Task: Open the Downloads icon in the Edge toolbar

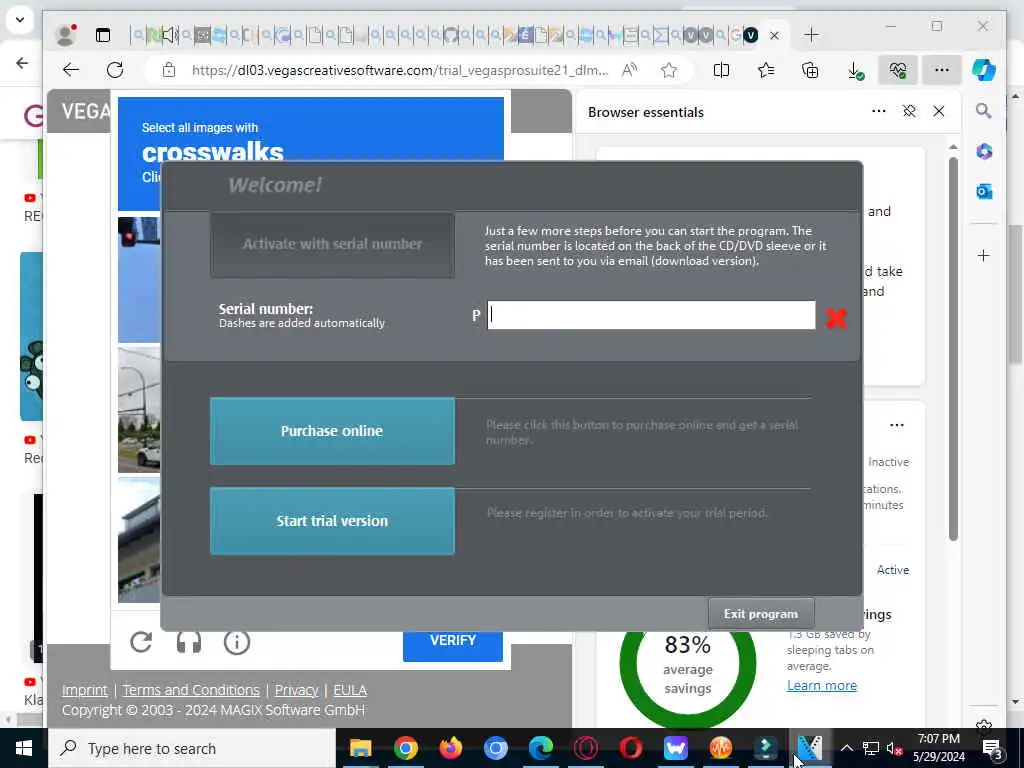Action: pos(855,71)
